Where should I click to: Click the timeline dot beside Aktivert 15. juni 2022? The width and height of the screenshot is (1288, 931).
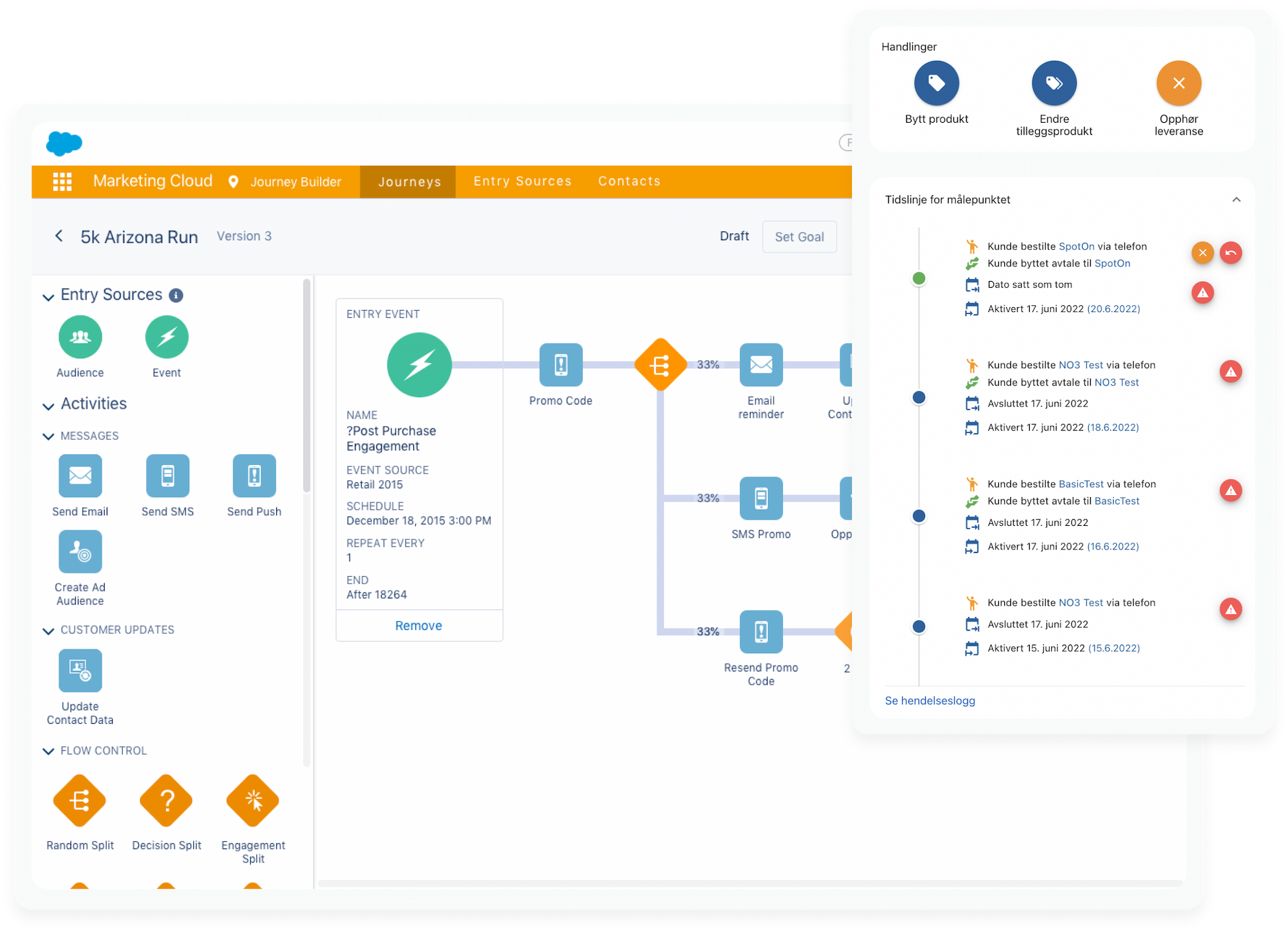[919, 626]
